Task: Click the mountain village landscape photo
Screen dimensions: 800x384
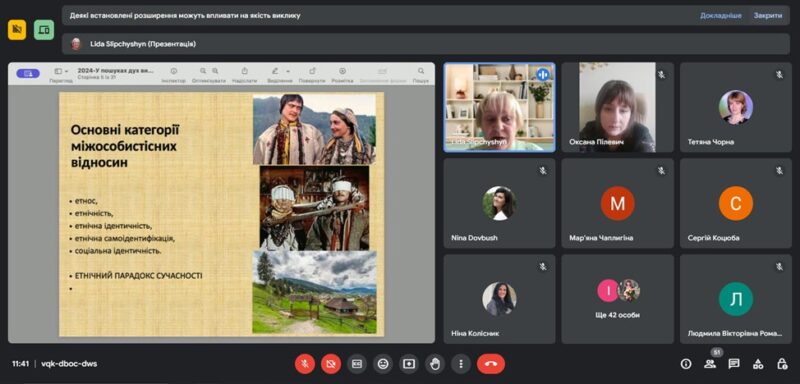Action: tap(314, 292)
